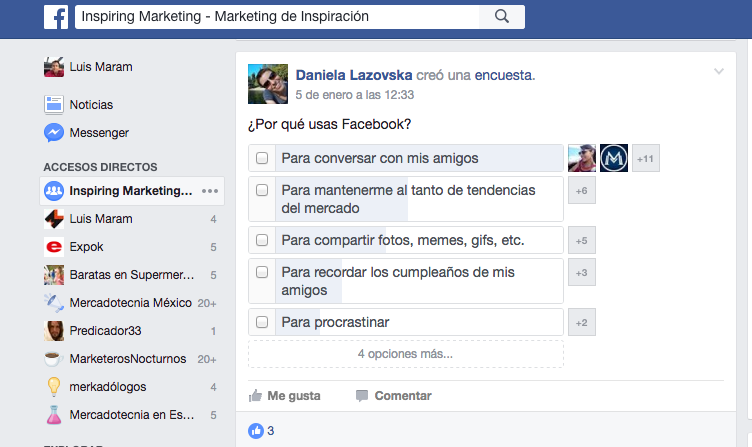Click Baratas en Supermer... group icon
Viewport: 752px width, 447px height.
[54, 275]
